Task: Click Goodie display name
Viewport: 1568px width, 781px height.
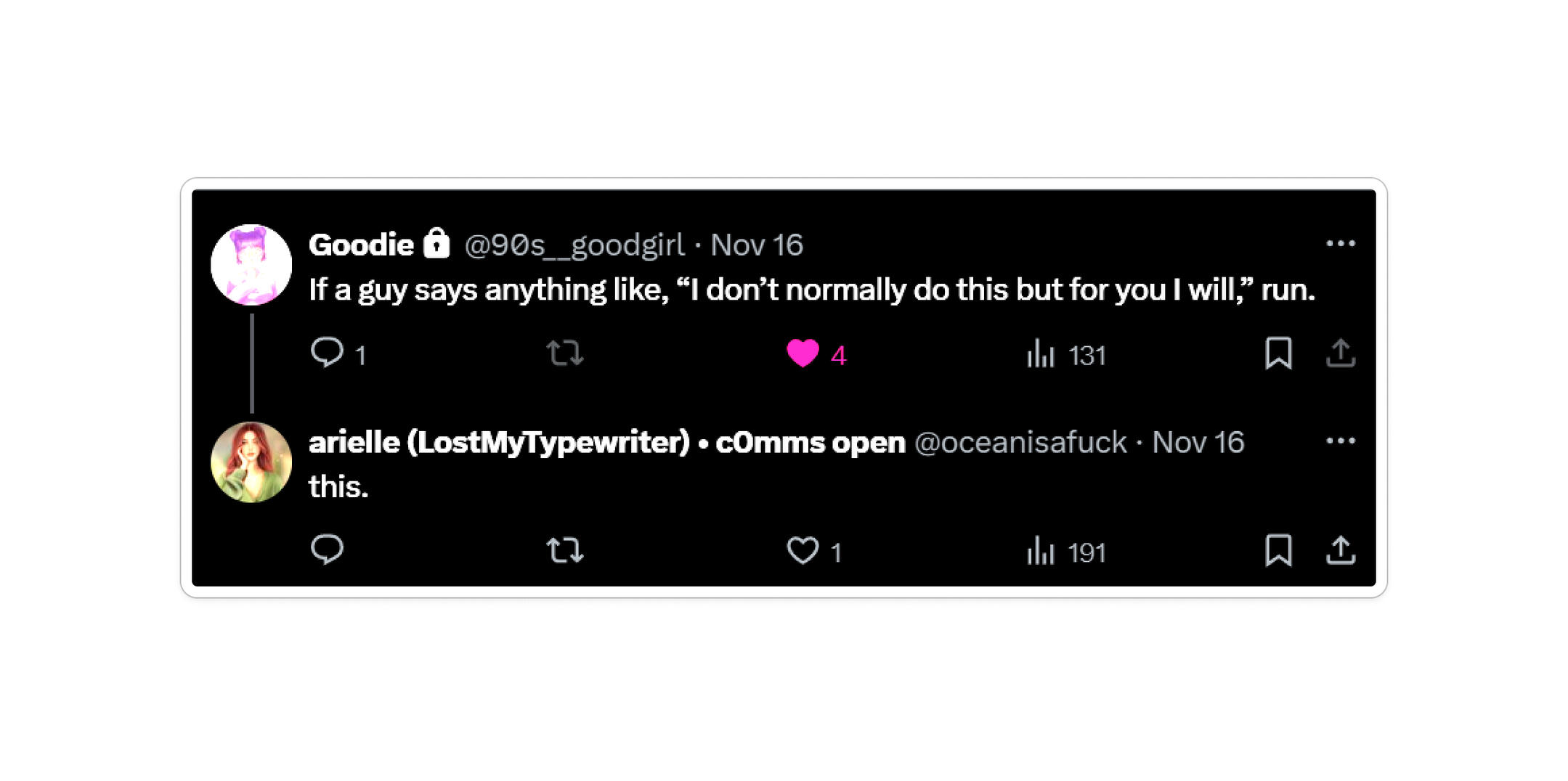Action: pos(361,245)
